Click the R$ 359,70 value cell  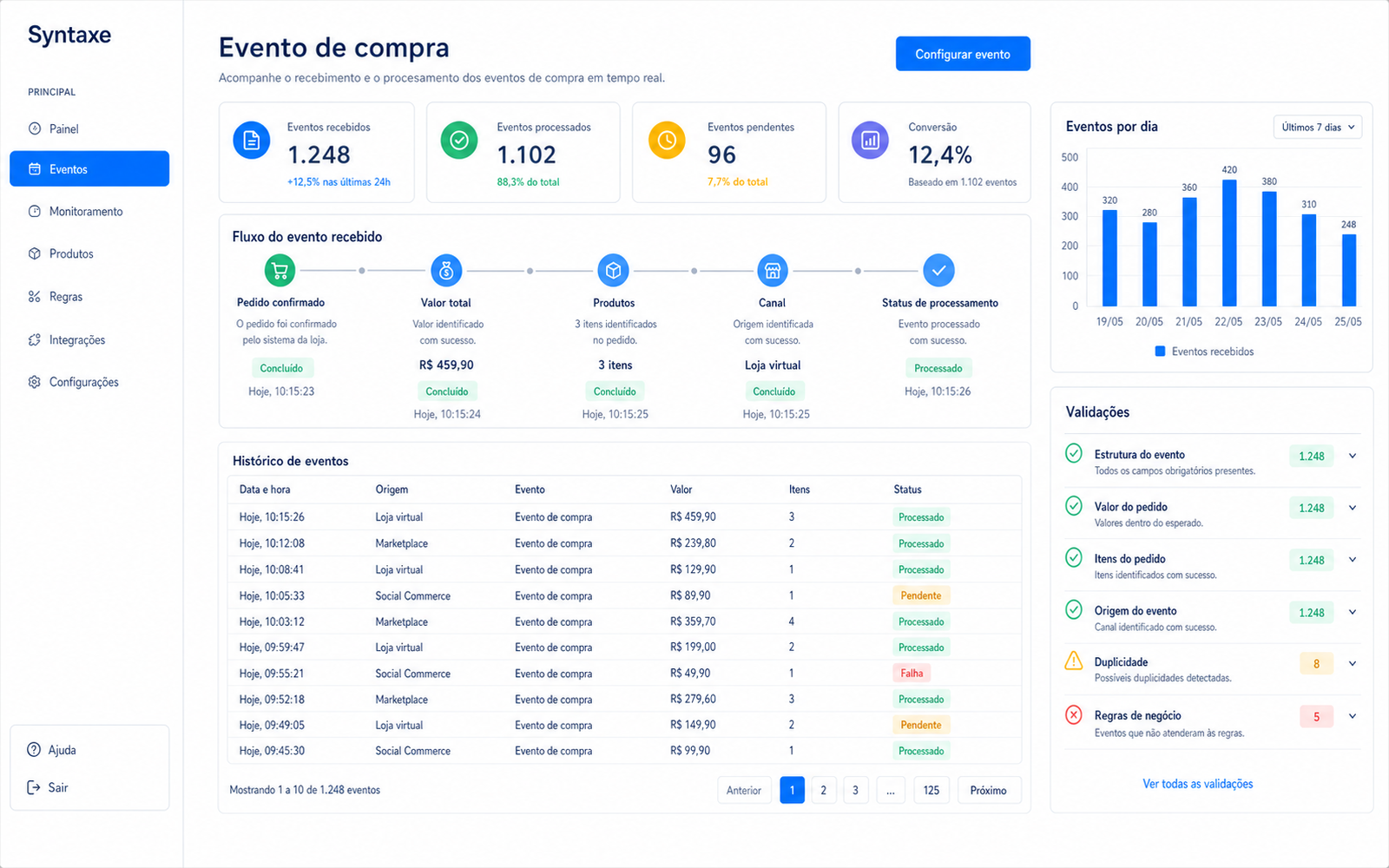pyautogui.click(x=693, y=621)
